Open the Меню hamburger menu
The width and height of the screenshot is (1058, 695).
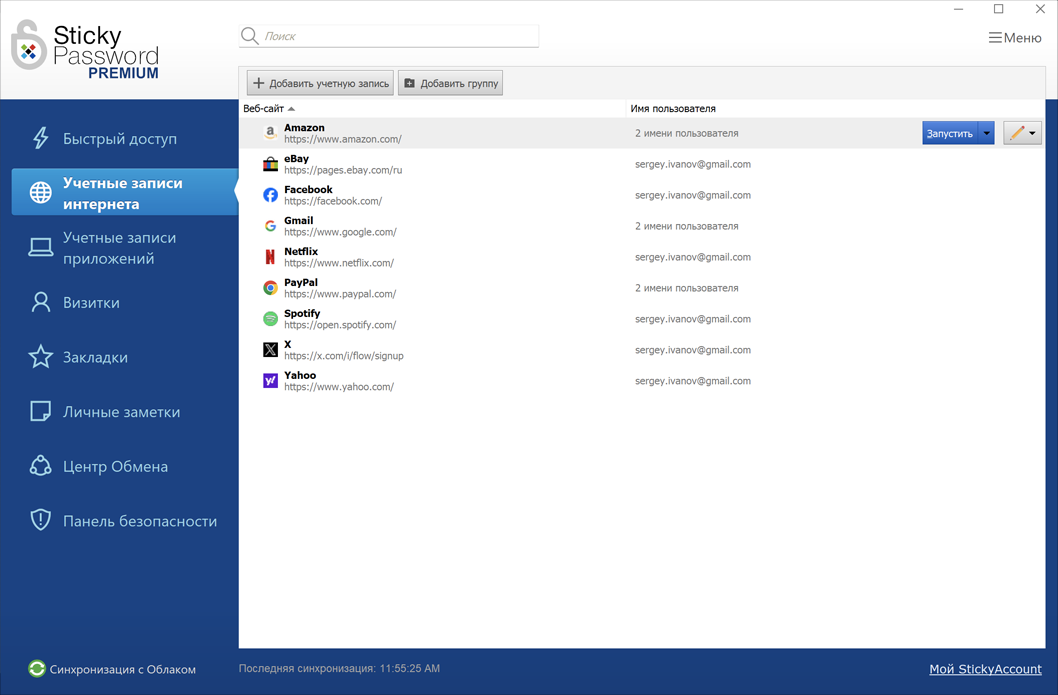click(1014, 38)
